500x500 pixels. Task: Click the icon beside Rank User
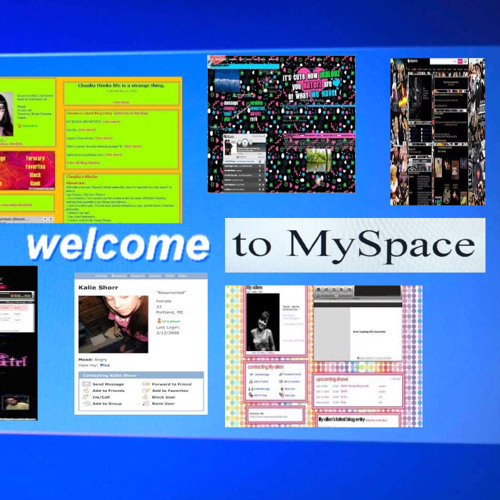tap(146, 404)
